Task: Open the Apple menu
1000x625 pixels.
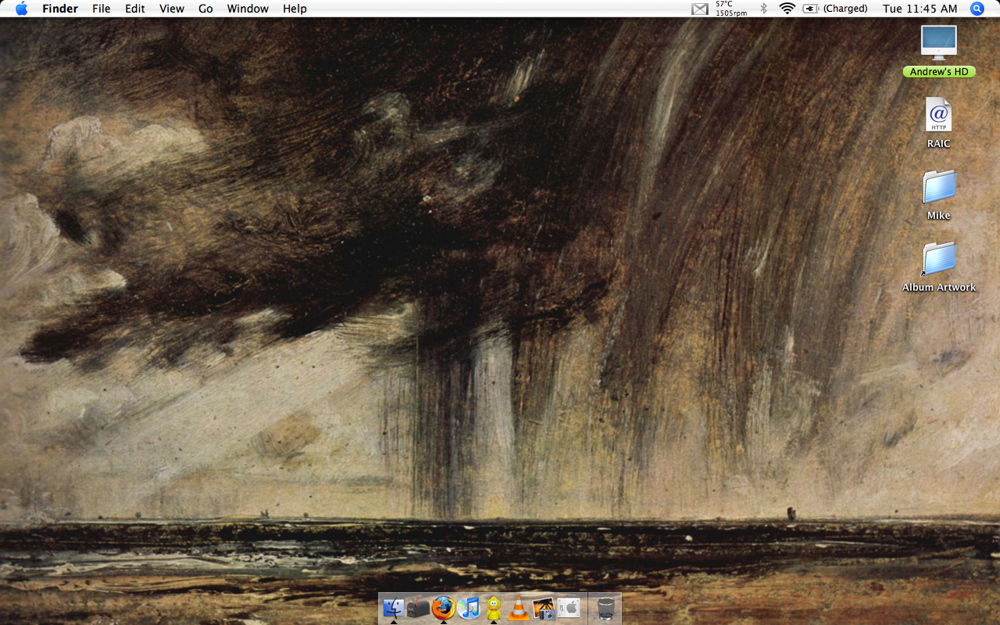Action: (21, 8)
